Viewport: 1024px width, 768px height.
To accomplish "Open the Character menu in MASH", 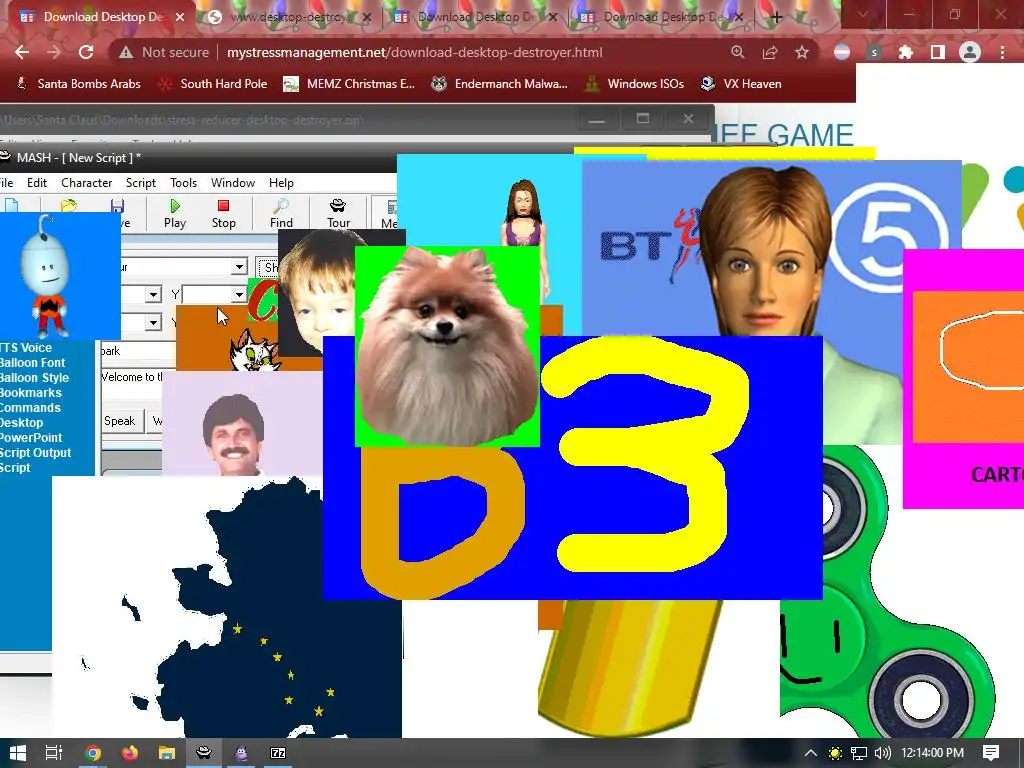I will (x=87, y=183).
